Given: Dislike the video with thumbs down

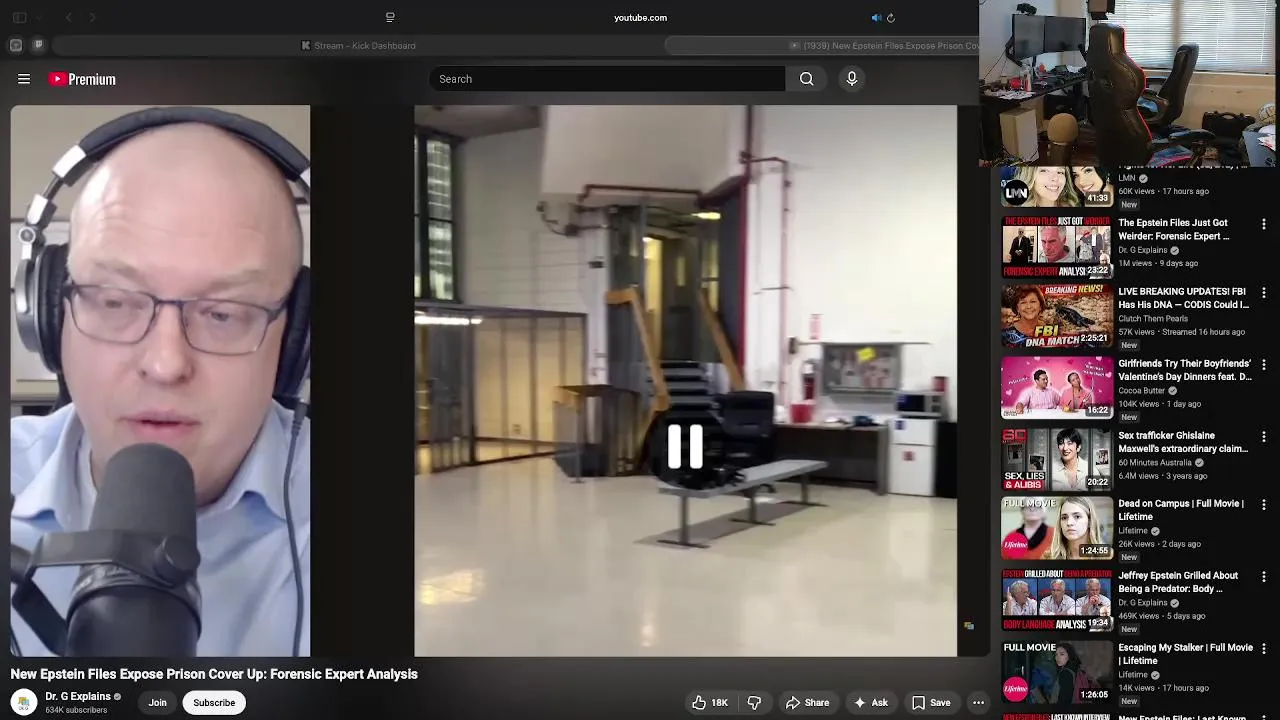Looking at the screenshot, I should (755, 703).
